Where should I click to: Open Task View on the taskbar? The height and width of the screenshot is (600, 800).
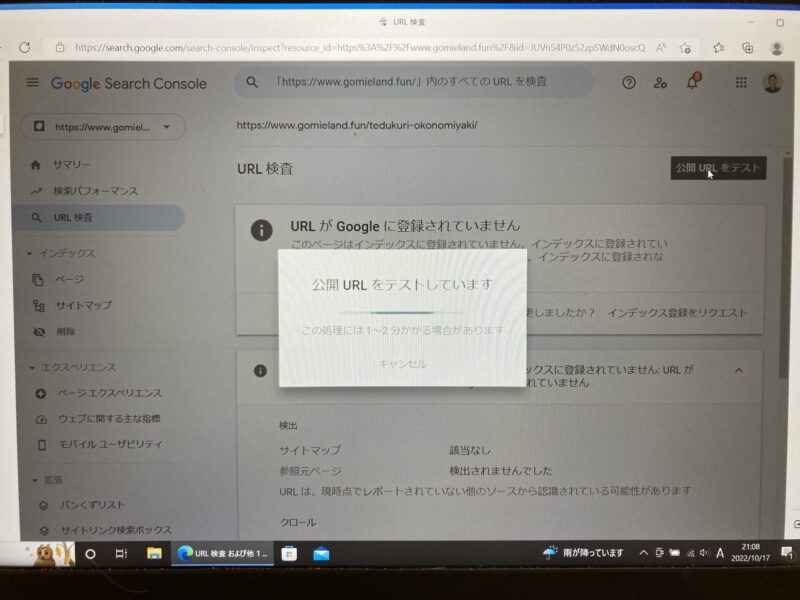click(x=121, y=554)
